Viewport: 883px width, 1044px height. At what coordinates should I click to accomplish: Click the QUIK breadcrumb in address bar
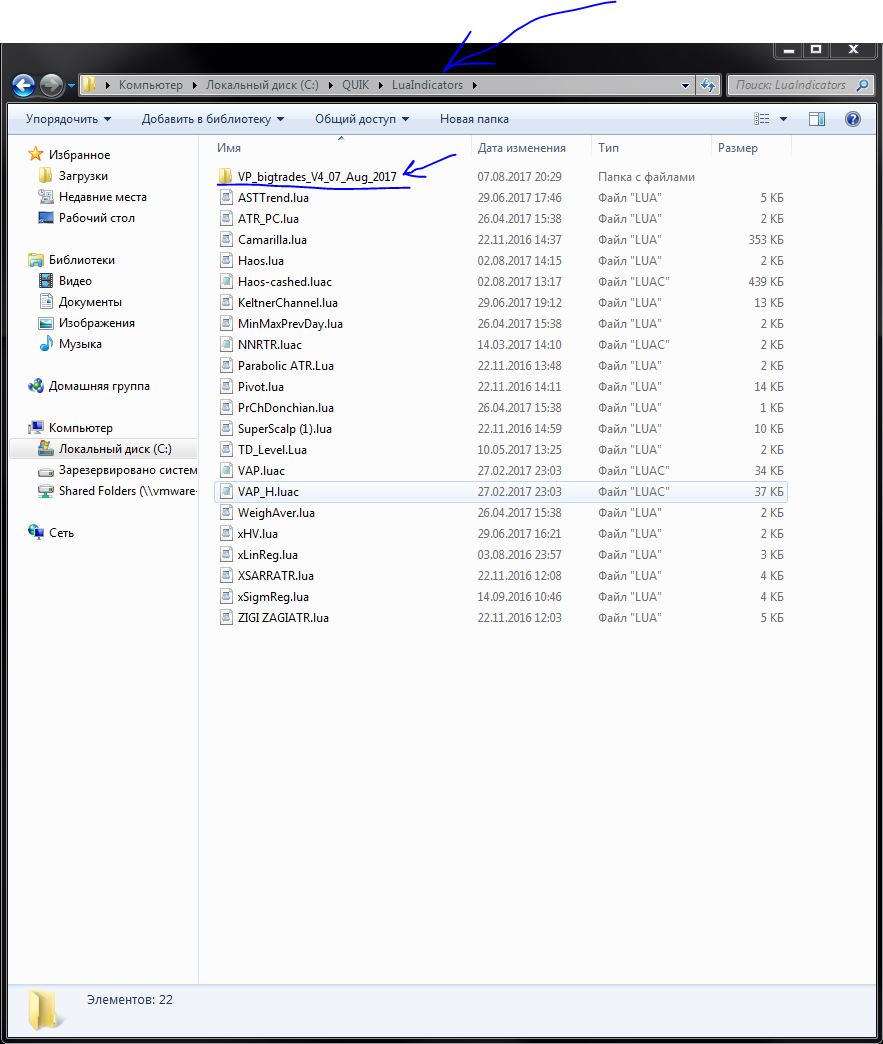pos(356,85)
